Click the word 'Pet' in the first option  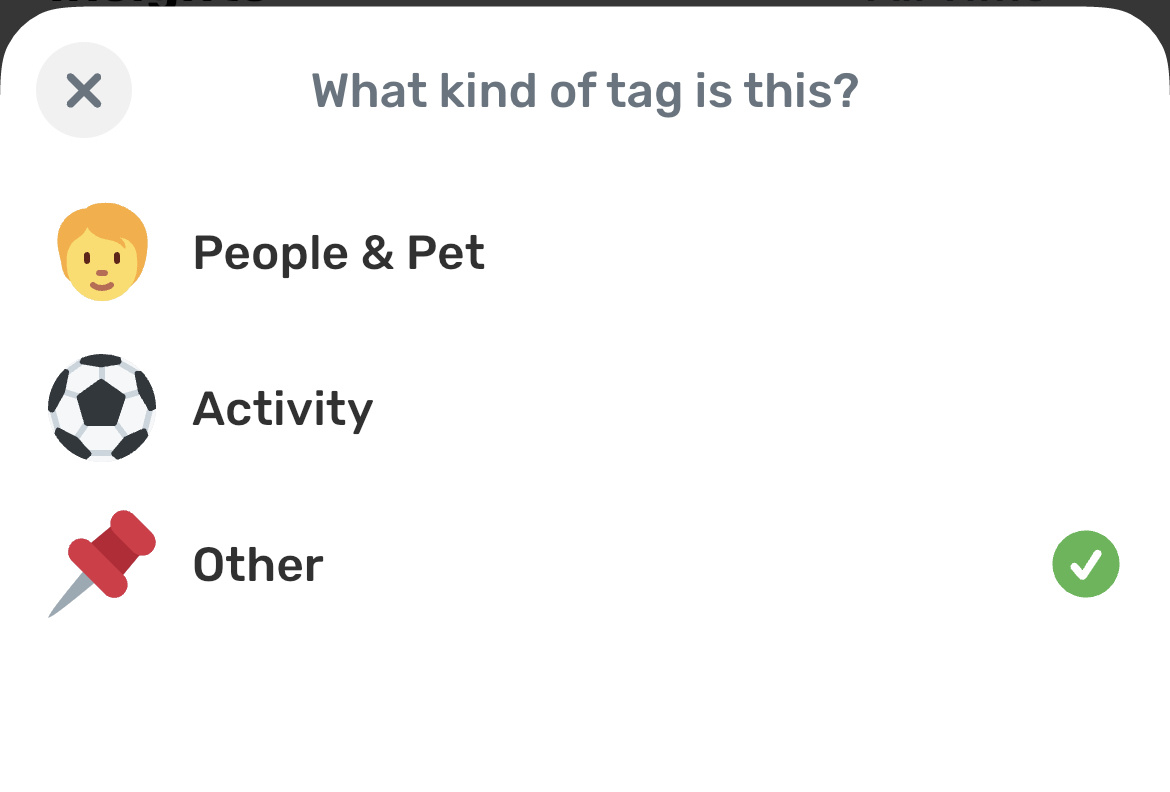click(445, 252)
